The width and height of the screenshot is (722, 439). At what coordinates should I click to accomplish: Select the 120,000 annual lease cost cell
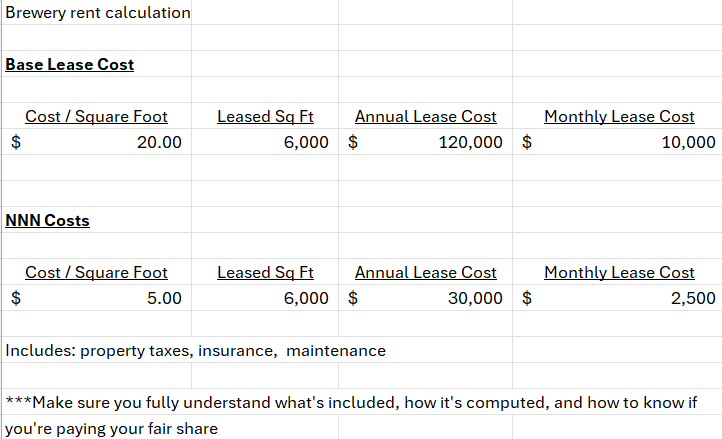pos(470,142)
